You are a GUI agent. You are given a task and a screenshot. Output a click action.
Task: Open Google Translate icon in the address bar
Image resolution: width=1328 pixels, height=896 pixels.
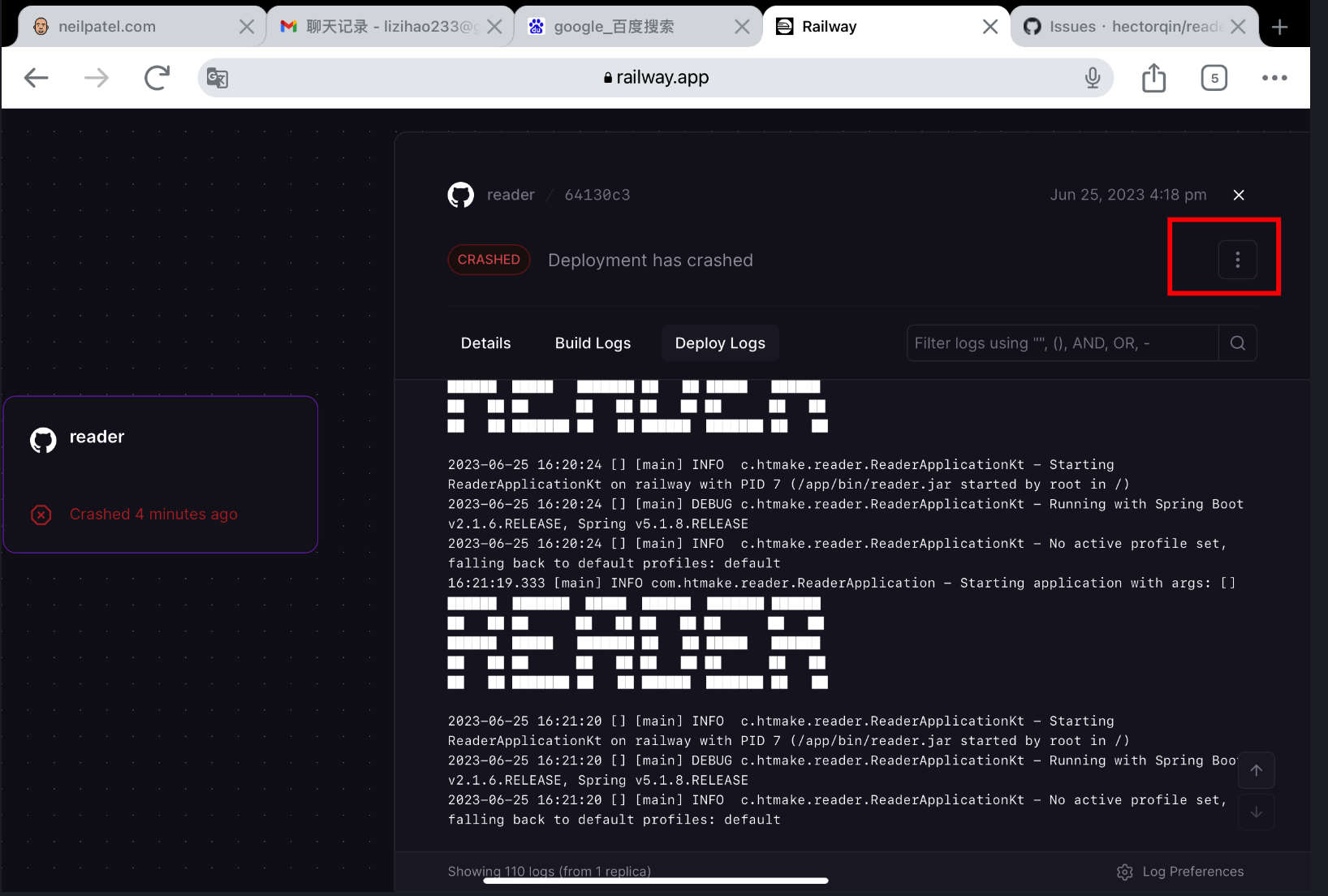click(x=217, y=77)
